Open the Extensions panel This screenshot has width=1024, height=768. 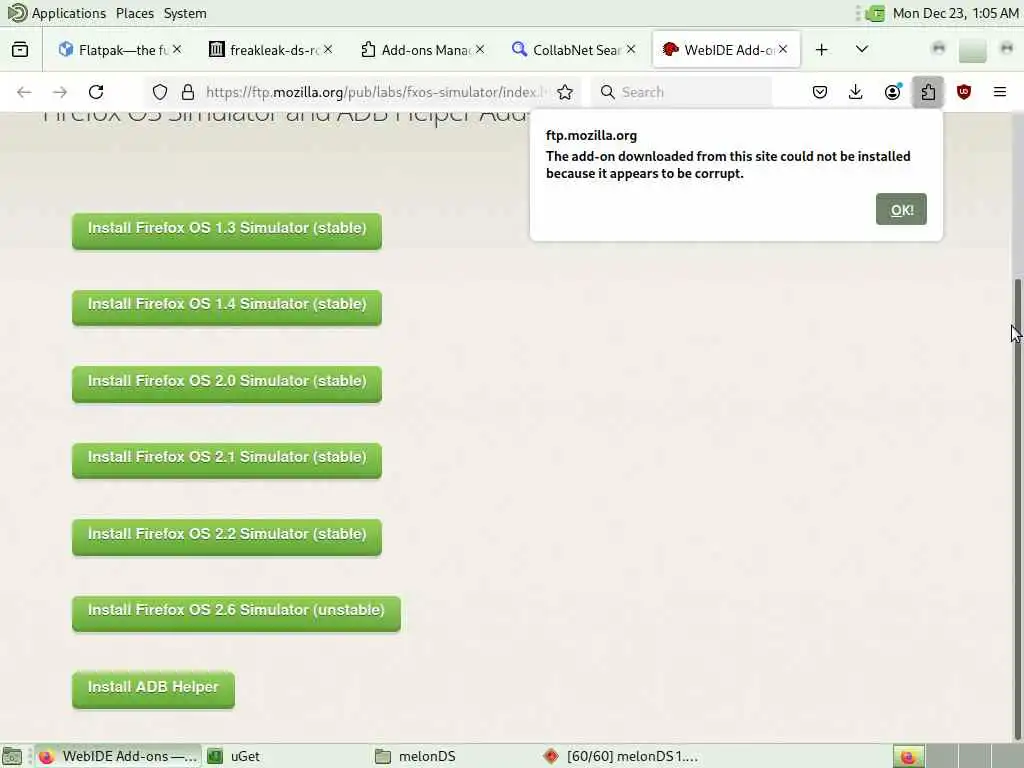pyautogui.click(x=928, y=92)
